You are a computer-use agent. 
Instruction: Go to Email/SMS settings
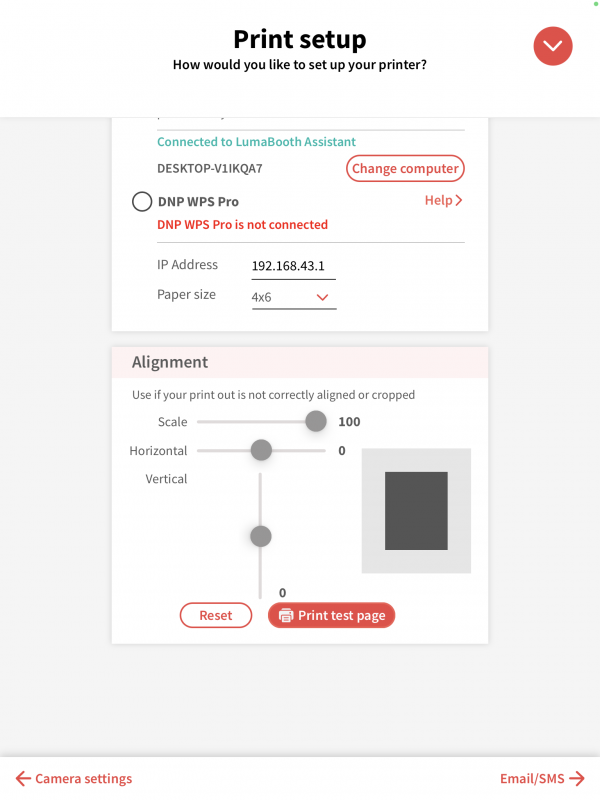(x=532, y=778)
